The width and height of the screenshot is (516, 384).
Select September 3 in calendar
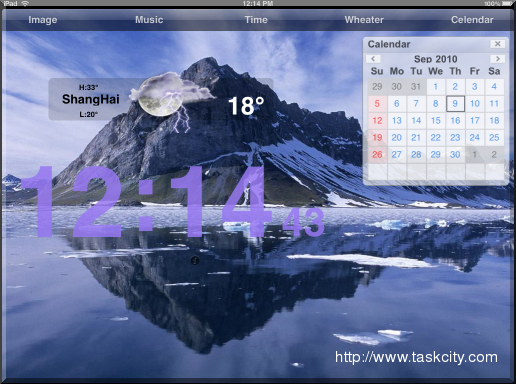pyautogui.click(x=475, y=87)
